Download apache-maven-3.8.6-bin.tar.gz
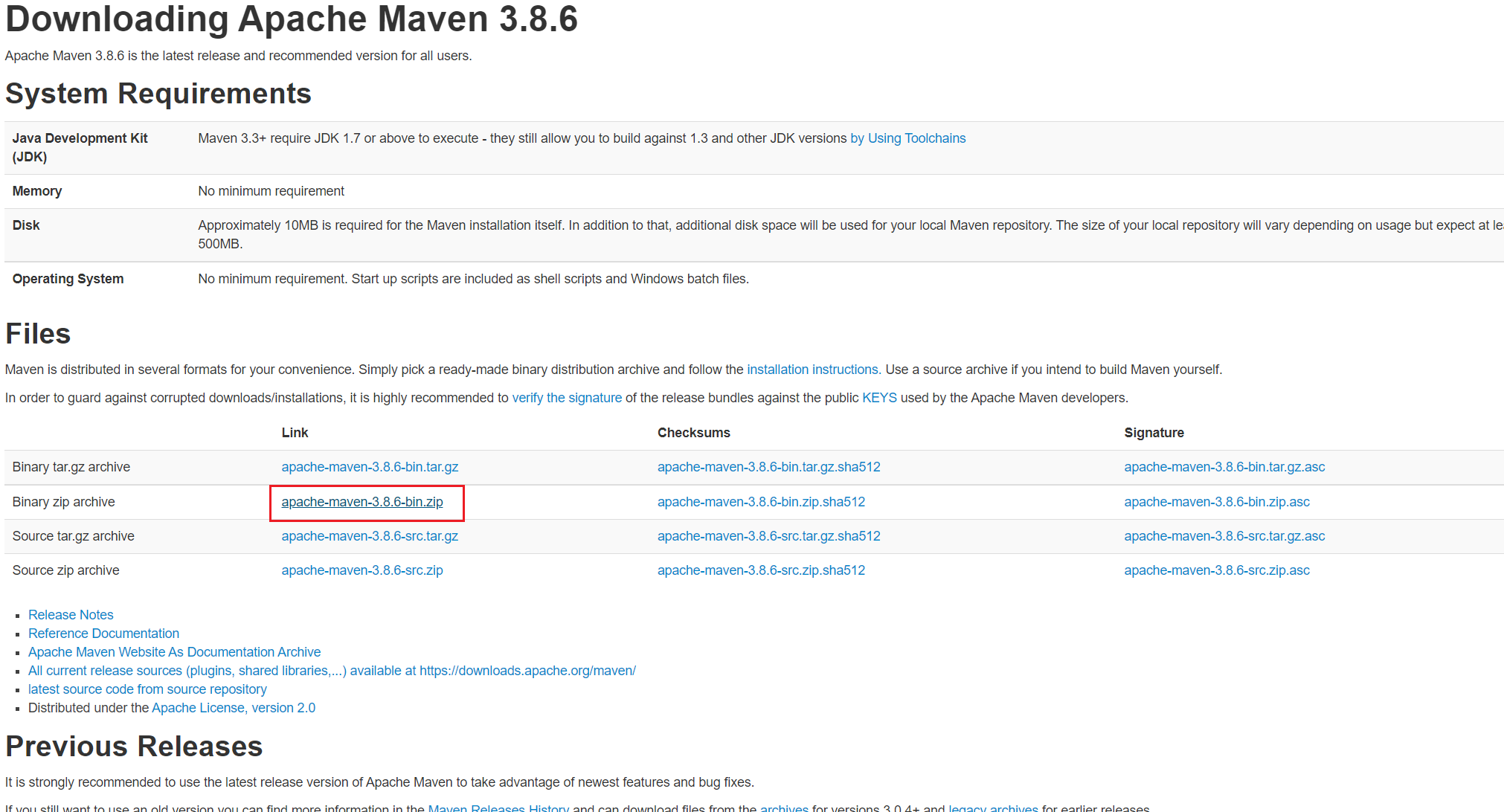Viewport: 1504px width, 812px height. pyautogui.click(x=370, y=467)
